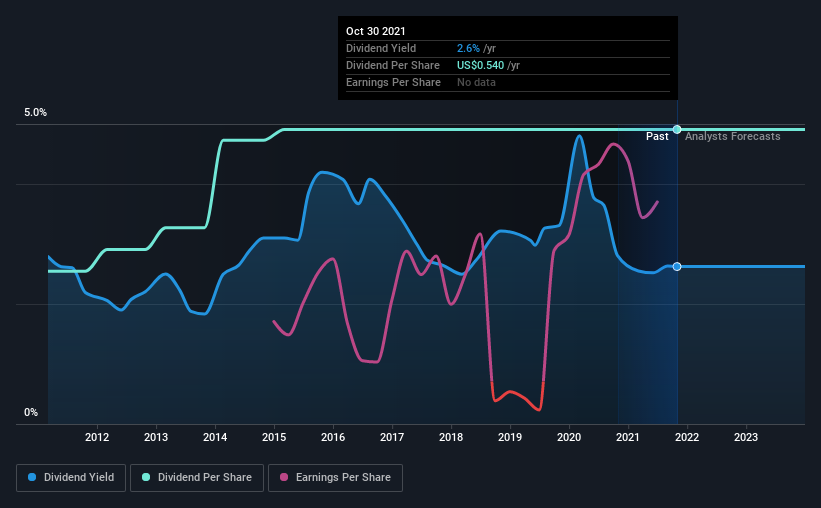Click the 2023 x-axis year label
The image size is (821, 508).
coord(746,437)
